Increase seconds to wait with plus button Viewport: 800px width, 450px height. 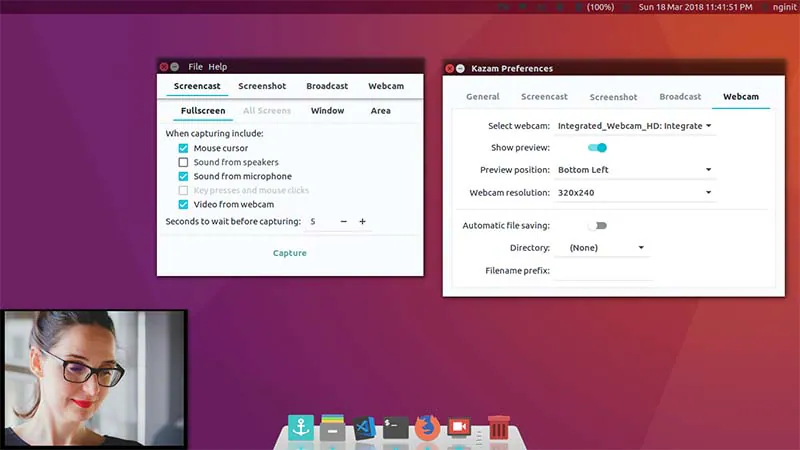(362, 221)
